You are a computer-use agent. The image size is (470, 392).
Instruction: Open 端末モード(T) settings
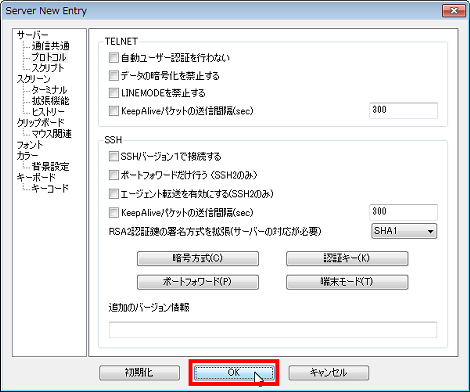click(347, 282)
